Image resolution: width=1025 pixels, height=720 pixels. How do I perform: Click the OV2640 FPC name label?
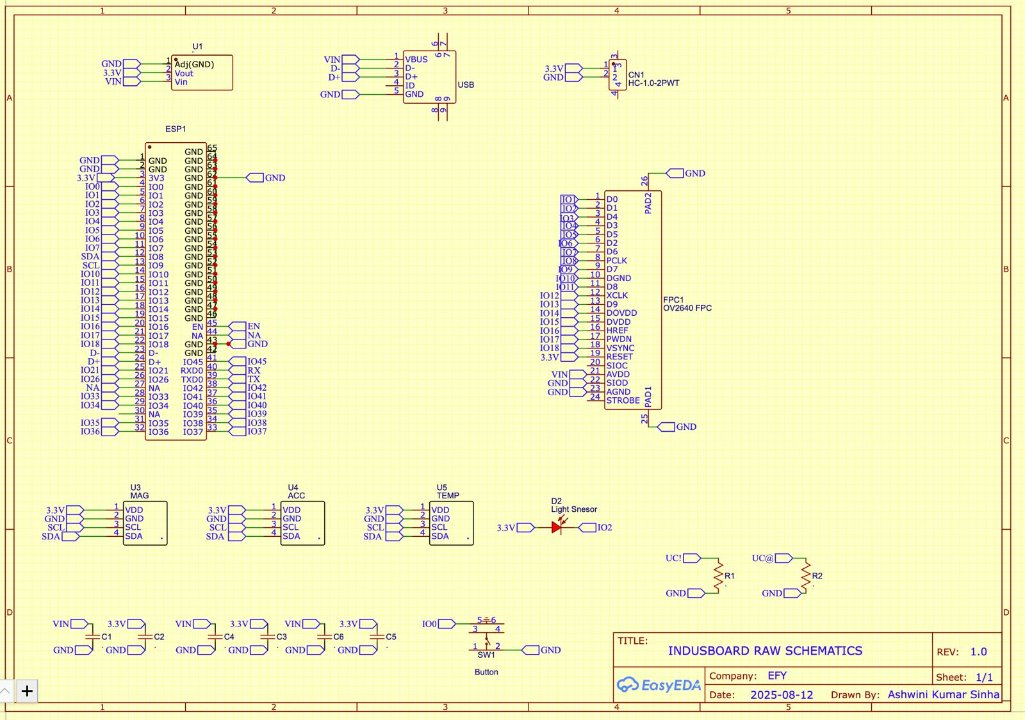tap(688, 308)
